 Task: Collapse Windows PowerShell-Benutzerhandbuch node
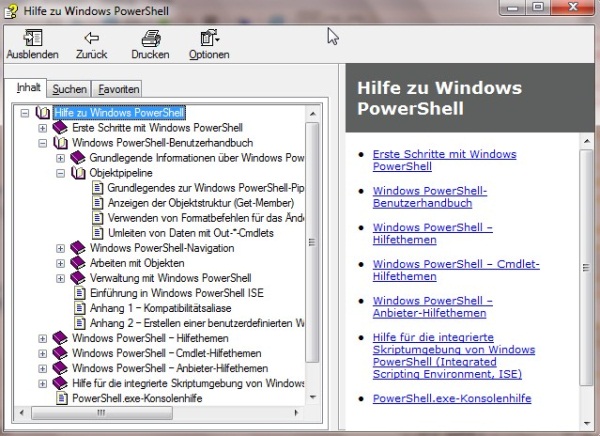(x=42, y=143)
